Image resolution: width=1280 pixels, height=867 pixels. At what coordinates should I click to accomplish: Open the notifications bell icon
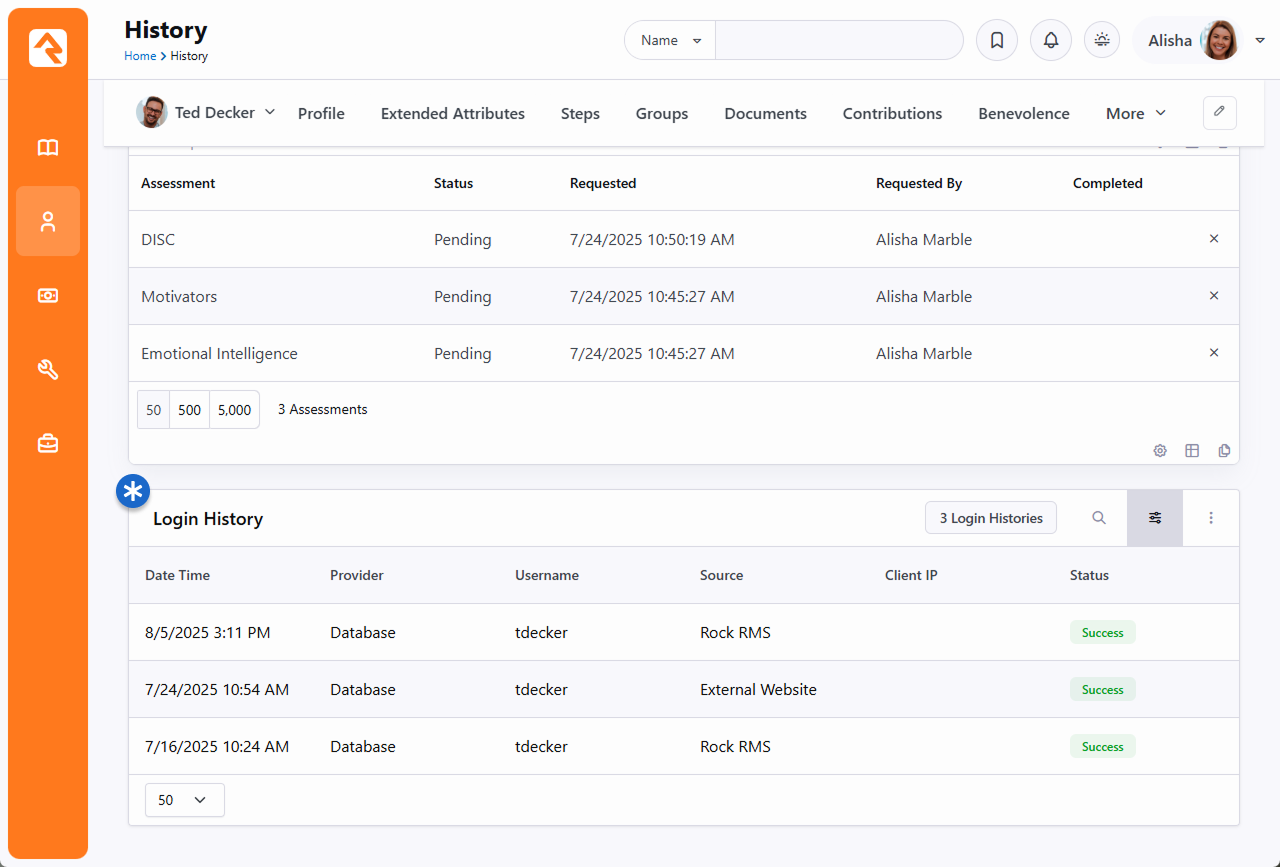tap(1050, 41)
